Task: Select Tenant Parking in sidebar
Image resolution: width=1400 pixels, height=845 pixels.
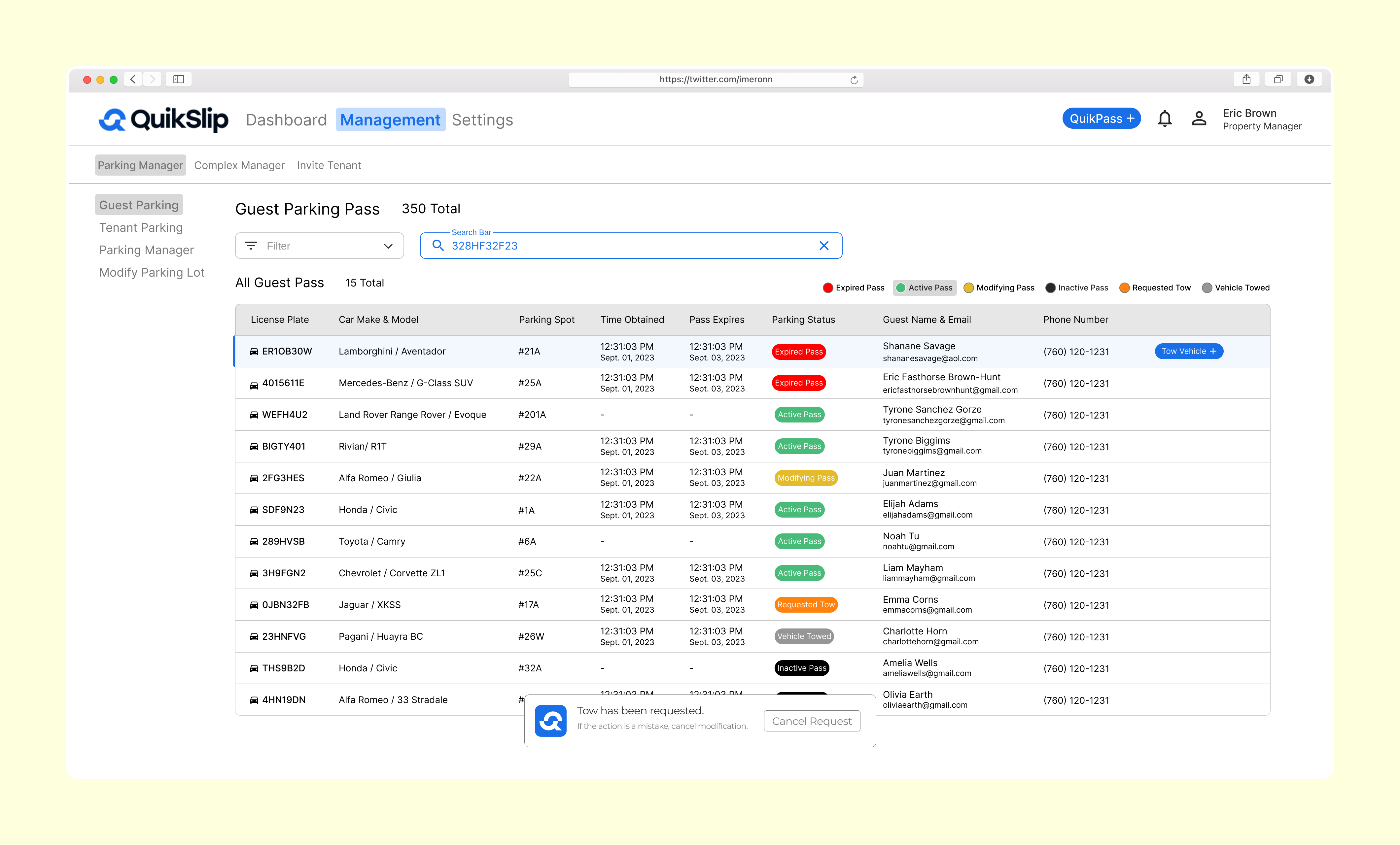Action: (141, 228)
